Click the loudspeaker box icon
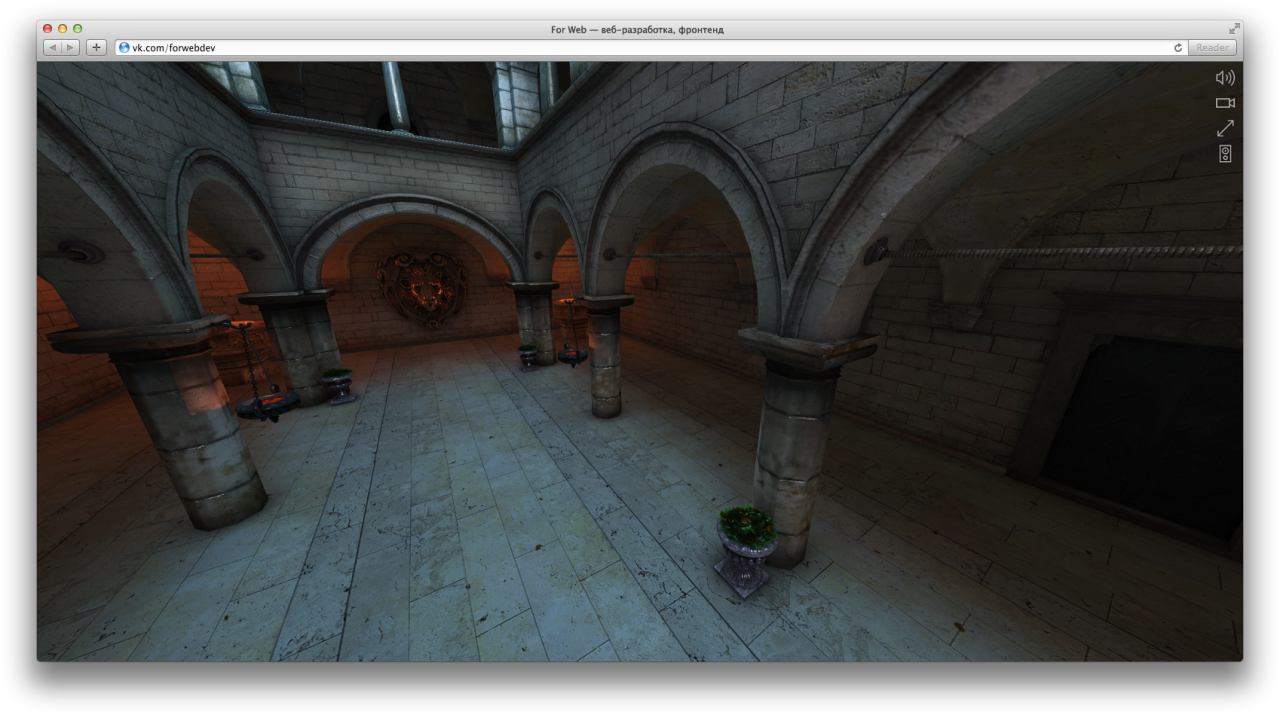This screenshot has height=715, width=1280. point(1225,154)
